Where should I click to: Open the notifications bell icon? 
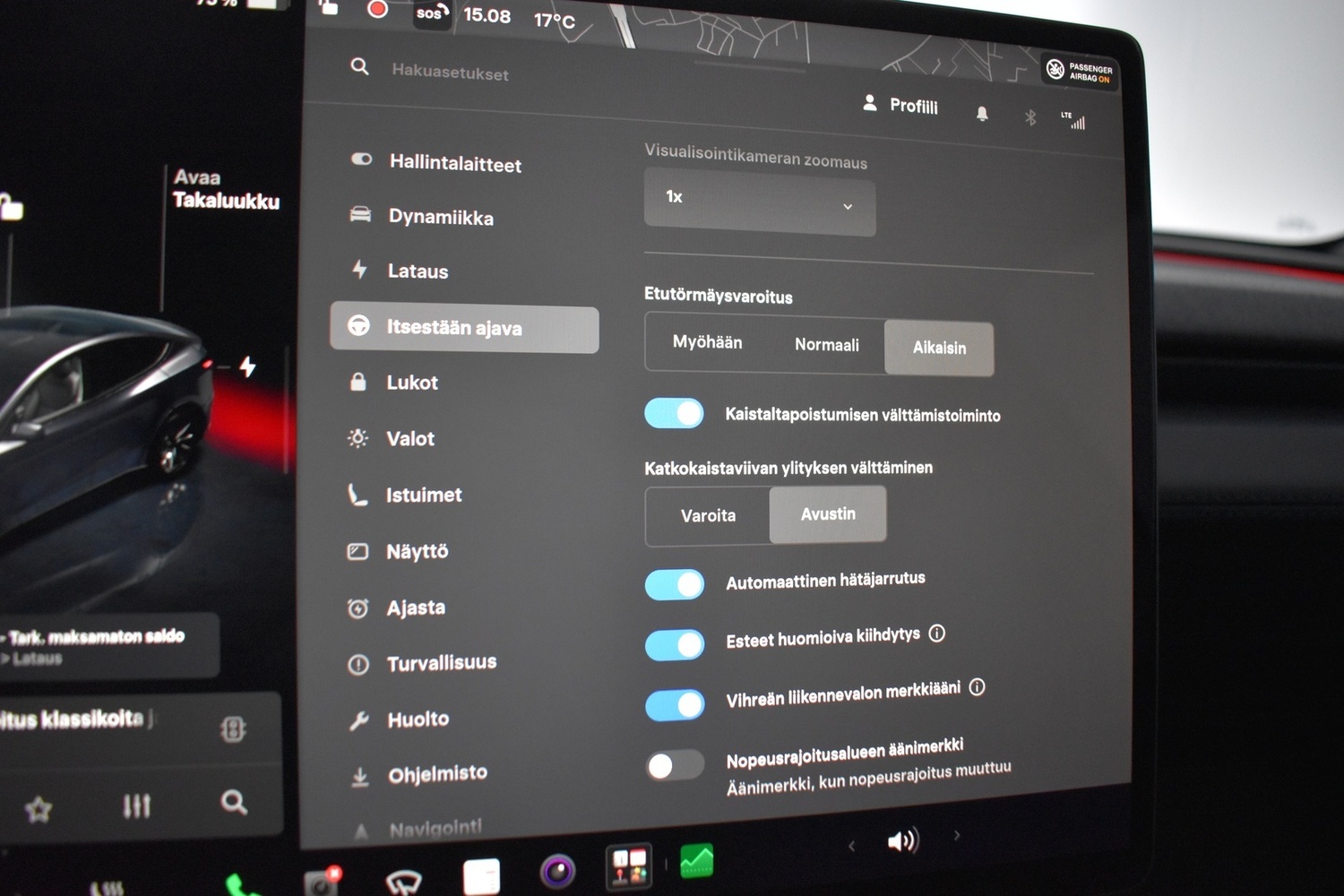(x=982, y=113)
